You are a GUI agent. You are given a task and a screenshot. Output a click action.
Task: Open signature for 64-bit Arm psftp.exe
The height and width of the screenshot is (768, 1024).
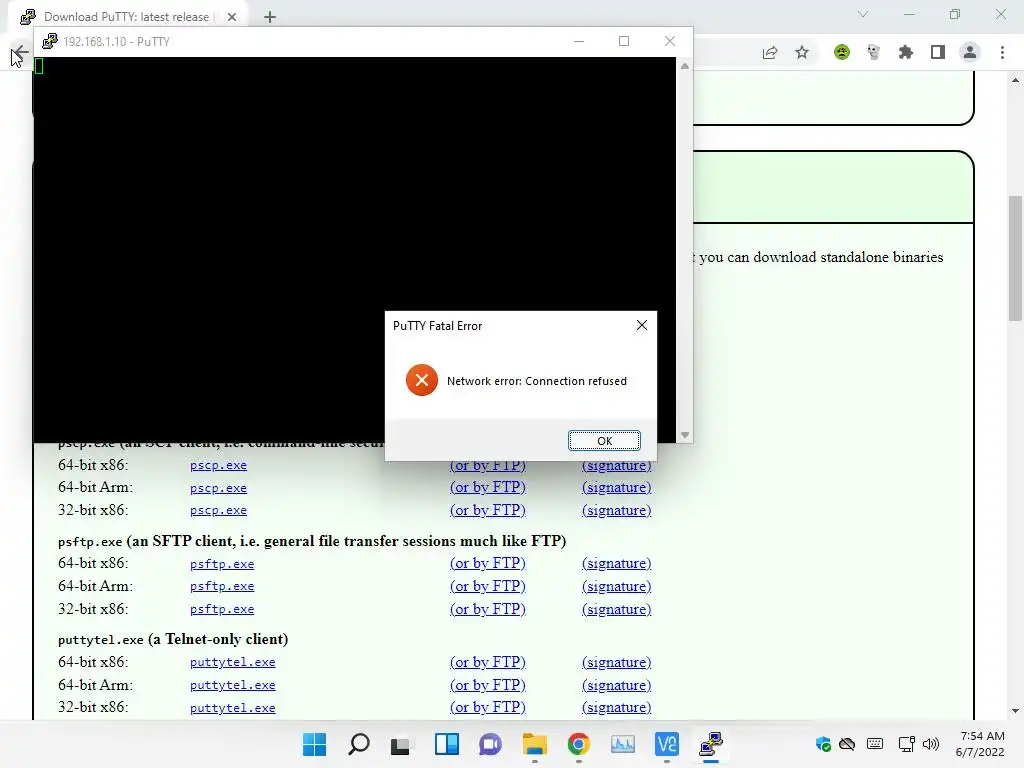tap(616, 586)
